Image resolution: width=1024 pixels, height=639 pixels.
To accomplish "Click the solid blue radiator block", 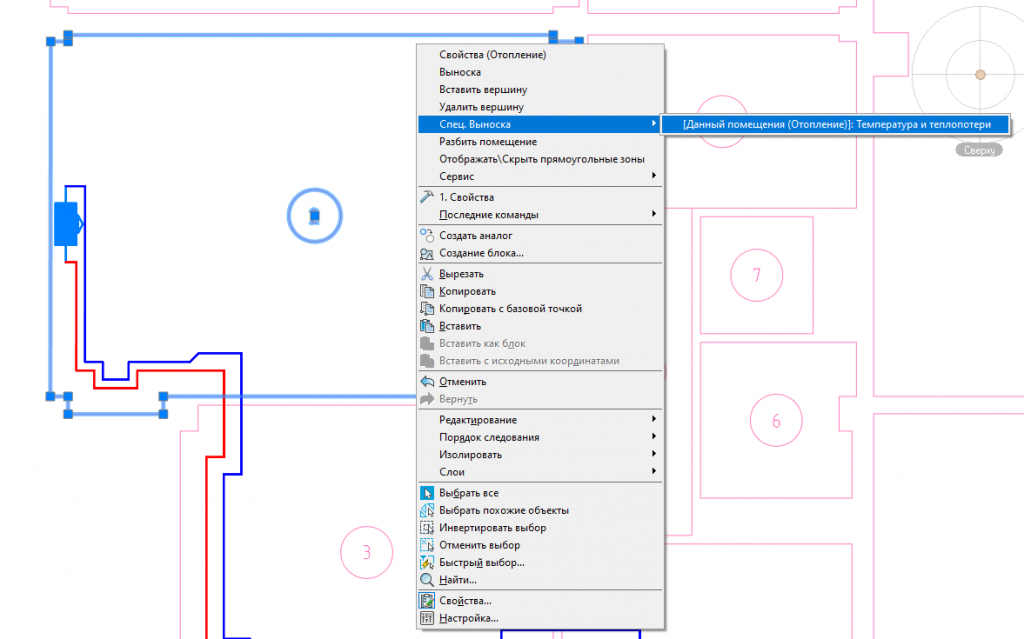I will click(x=65, y=224).
